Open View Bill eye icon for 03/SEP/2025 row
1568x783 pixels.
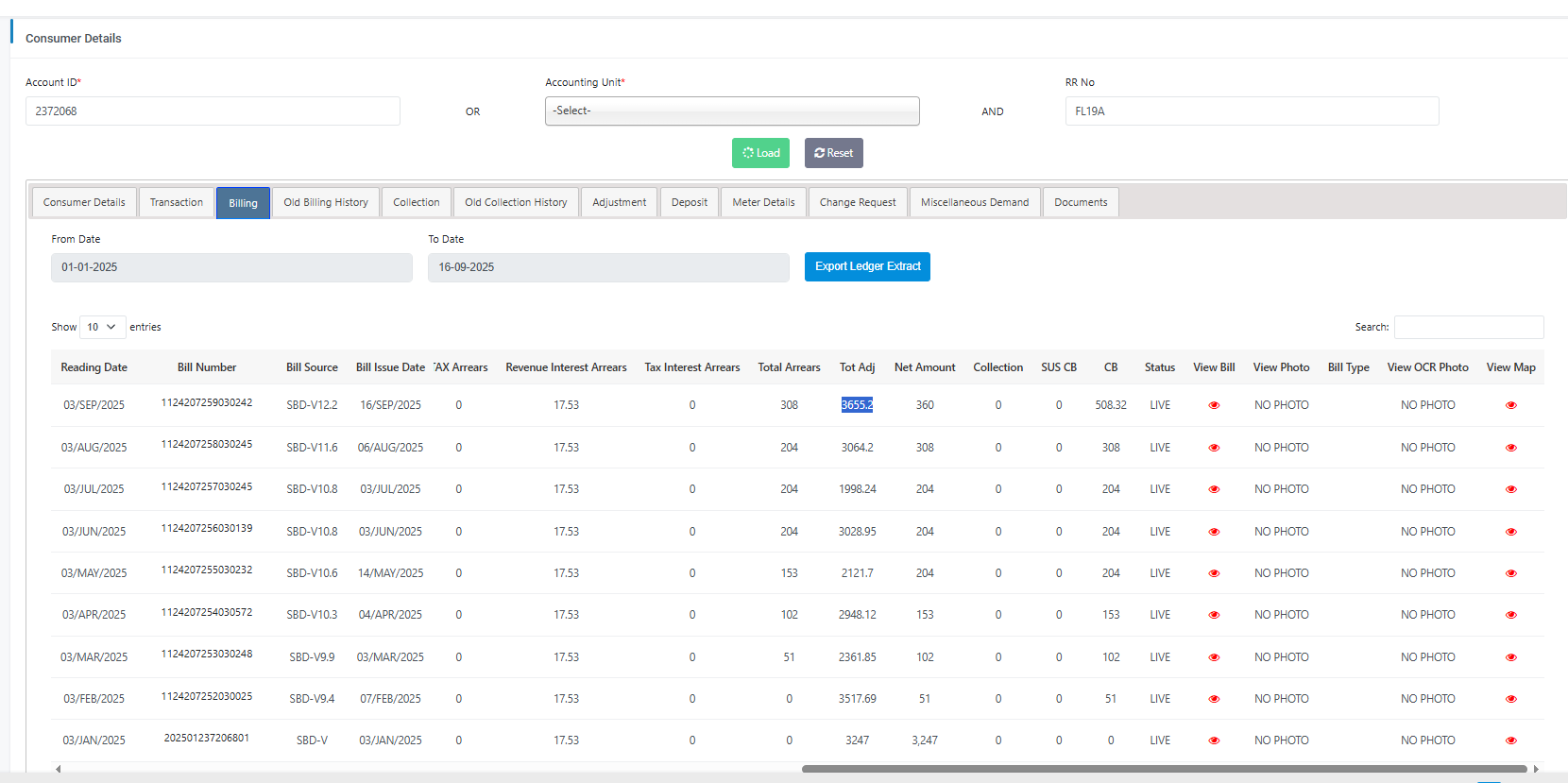(x=1214, y=405)
